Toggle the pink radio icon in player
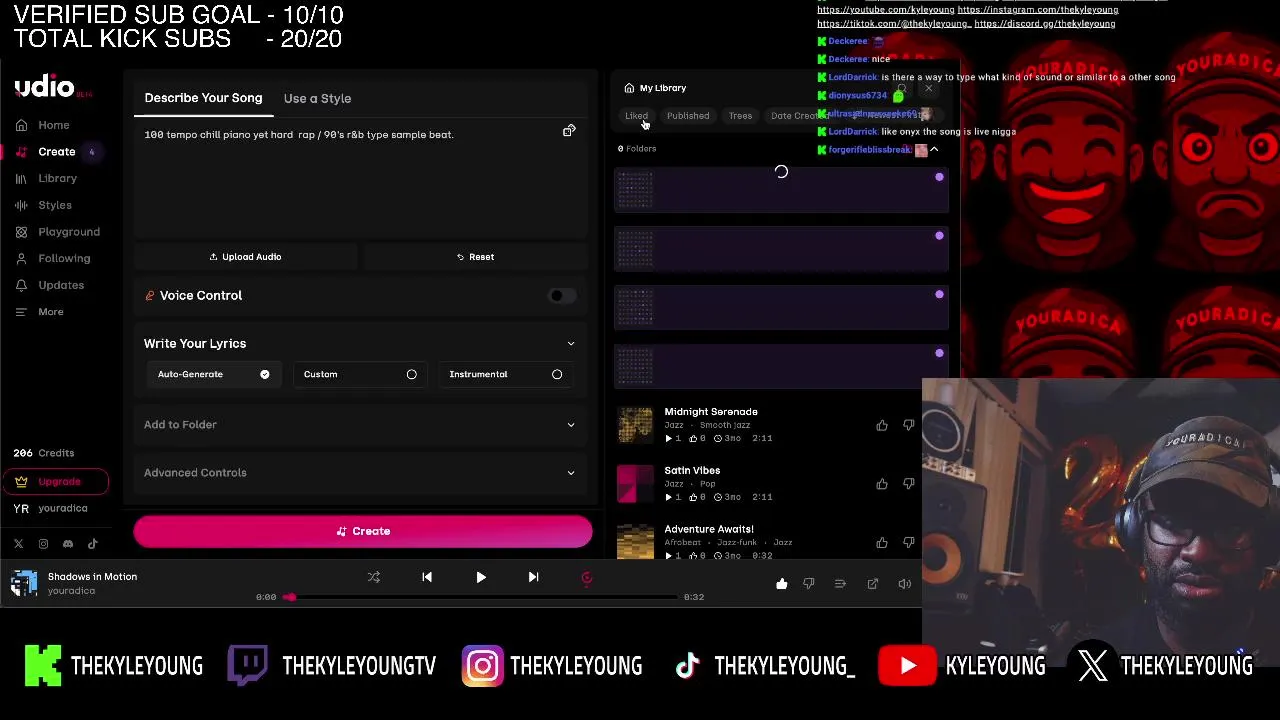The image size is (1280, 720). [587, 577]
